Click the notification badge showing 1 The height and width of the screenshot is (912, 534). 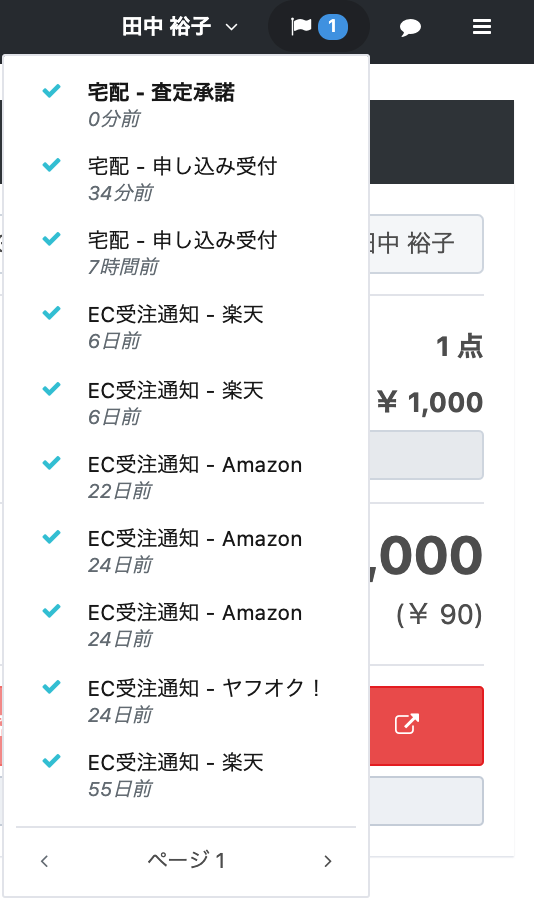(333, 27)
